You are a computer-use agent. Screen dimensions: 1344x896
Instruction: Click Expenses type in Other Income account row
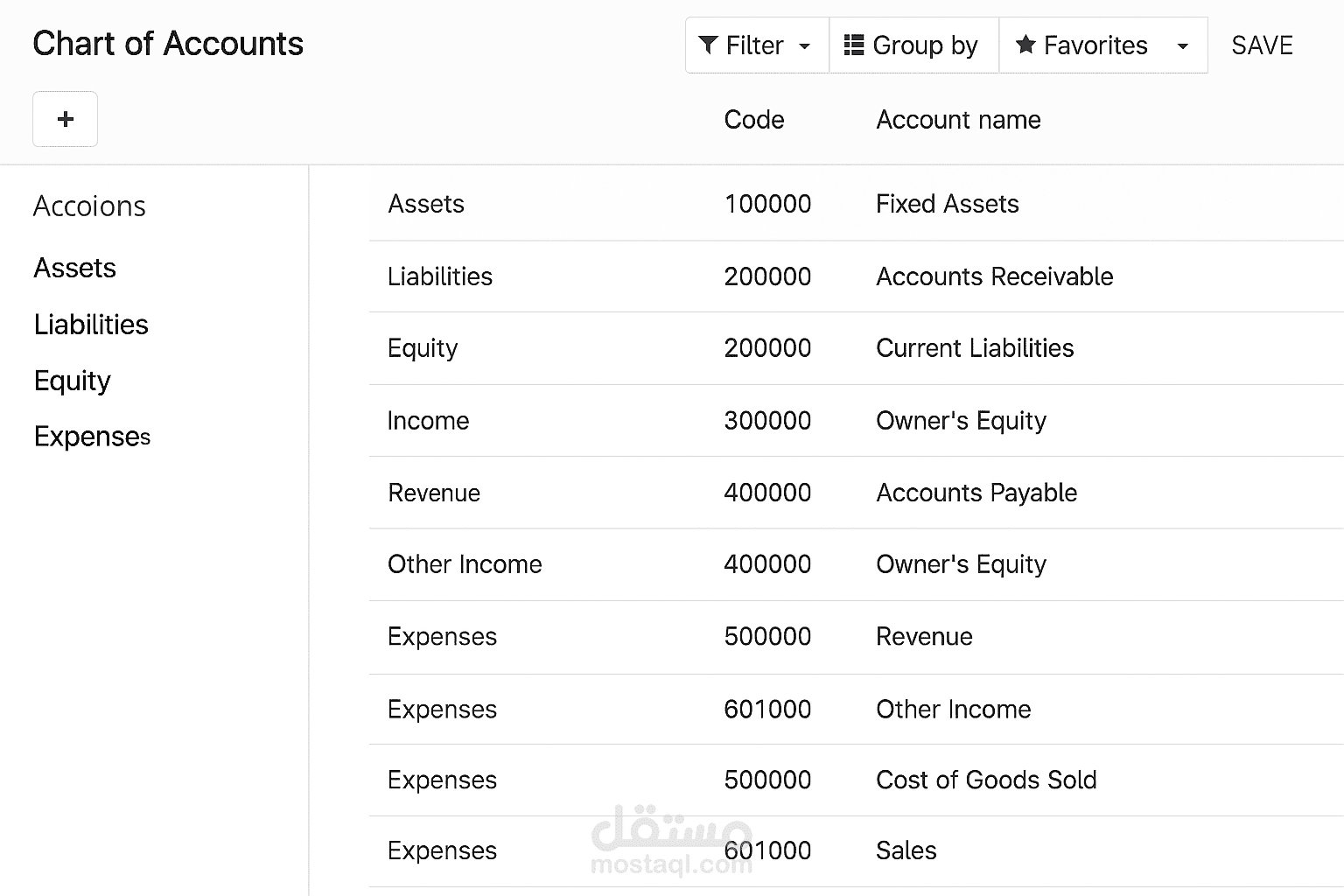[442, 710]
